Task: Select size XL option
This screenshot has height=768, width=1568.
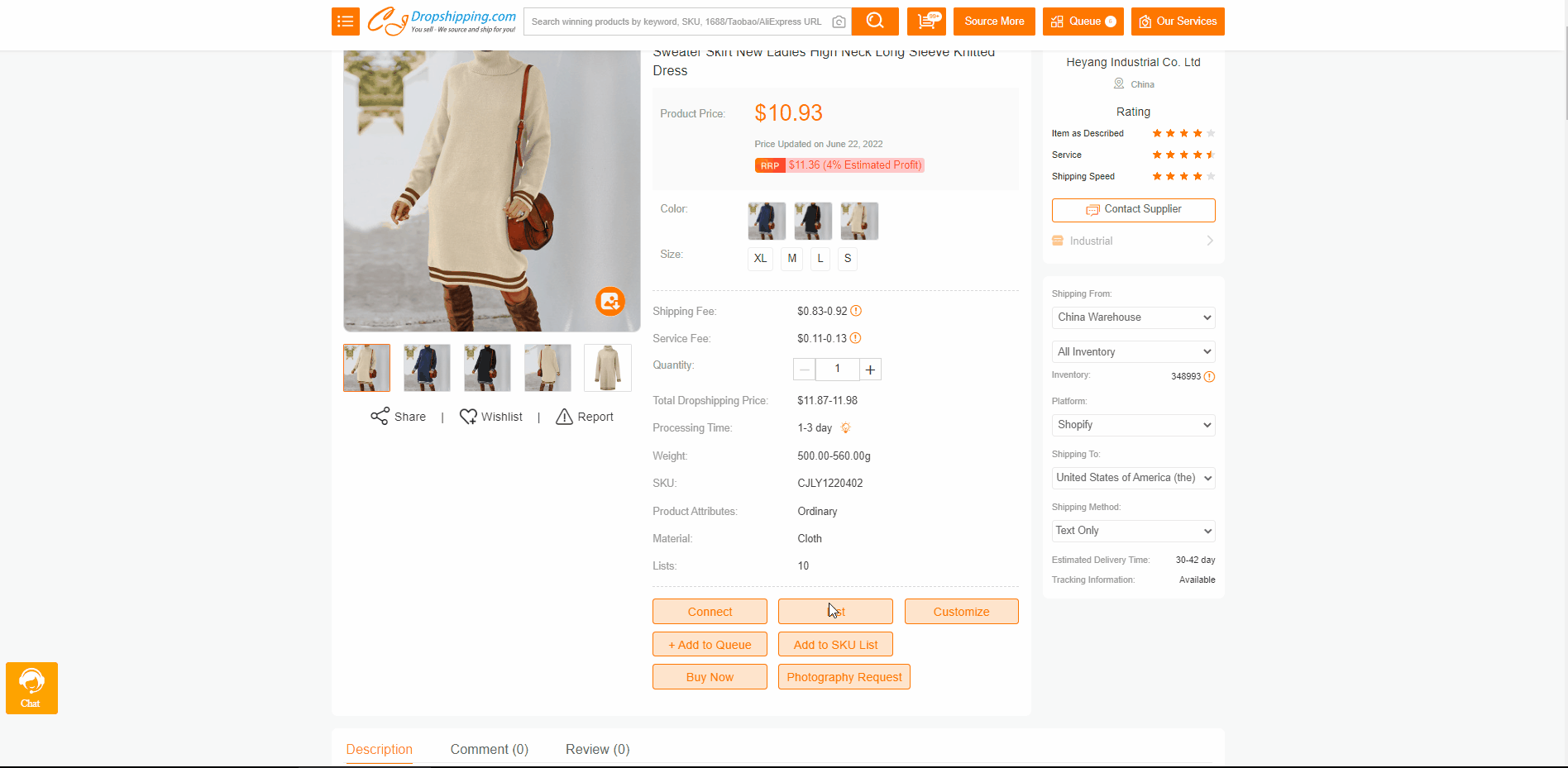Action: click(760, 259)
